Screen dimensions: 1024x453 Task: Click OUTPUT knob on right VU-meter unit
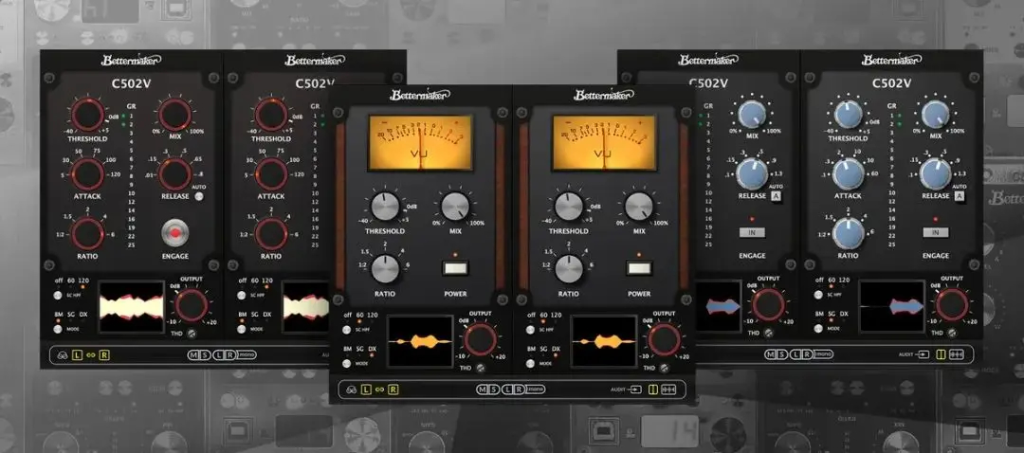tap(664, 340)
